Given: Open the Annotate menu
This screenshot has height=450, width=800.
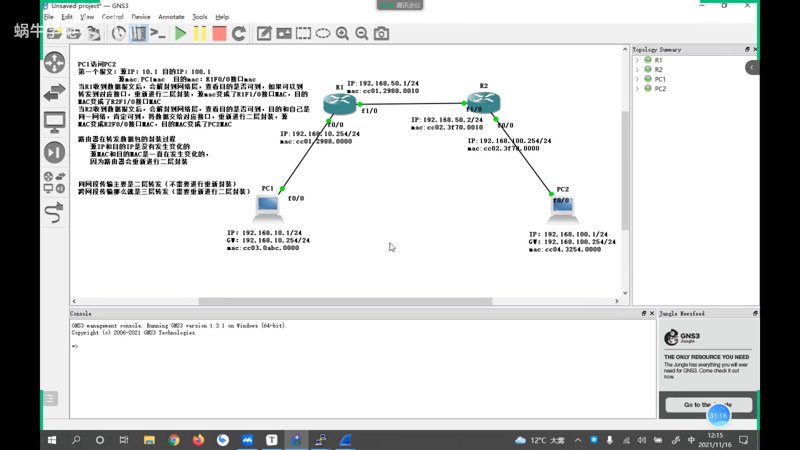Looking at the screenshot, I should (x=171, y=17).
